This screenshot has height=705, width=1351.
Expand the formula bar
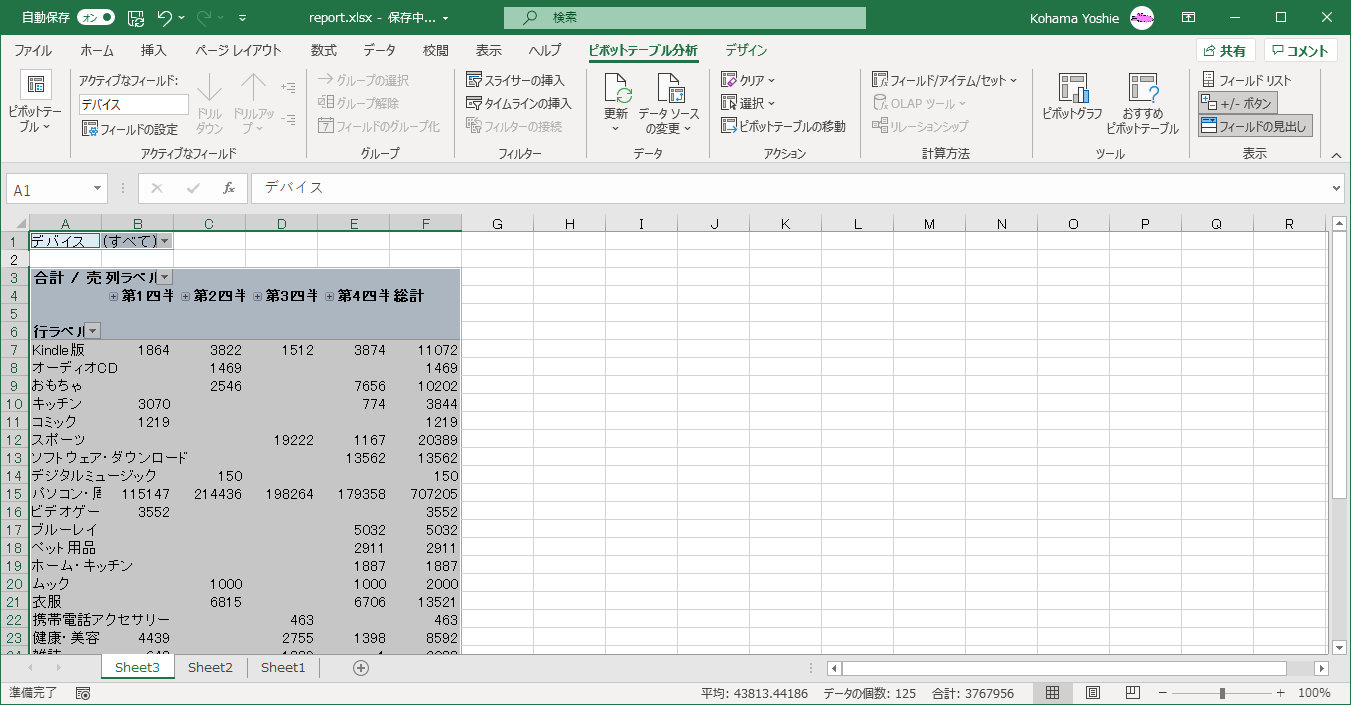tap(1337, 188)
